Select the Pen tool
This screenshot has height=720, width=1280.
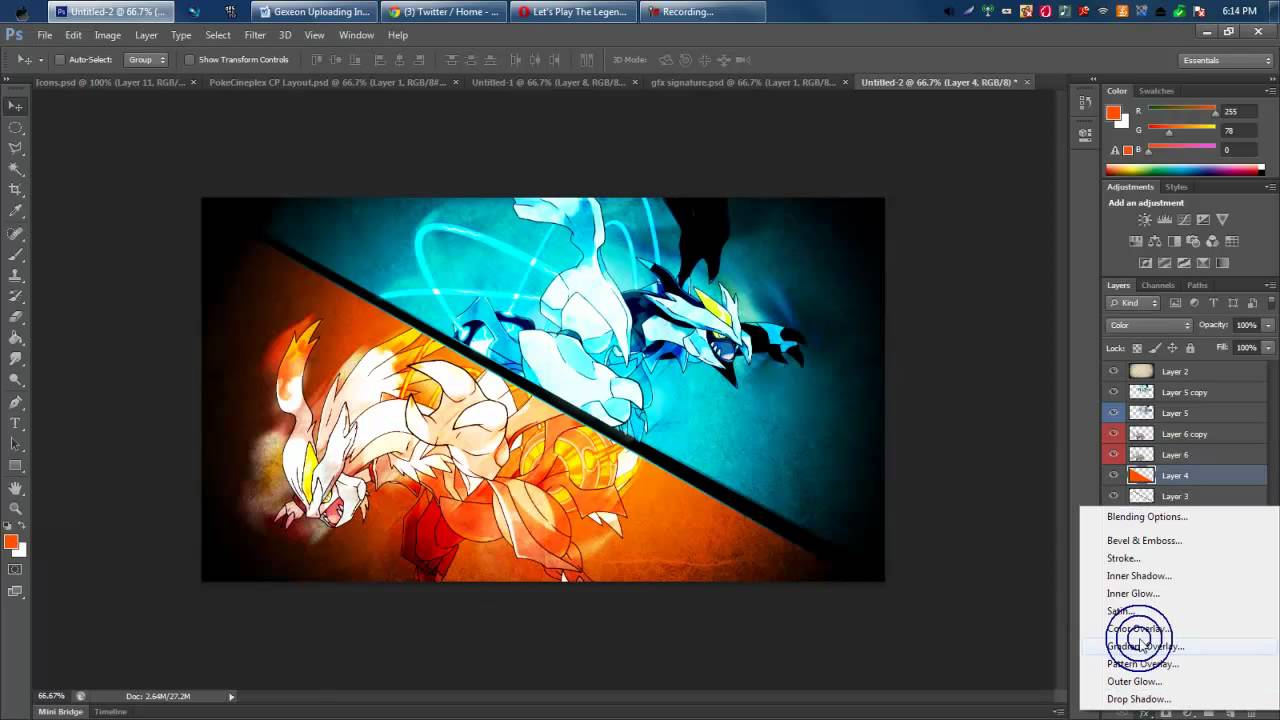(x=15, y=402)
